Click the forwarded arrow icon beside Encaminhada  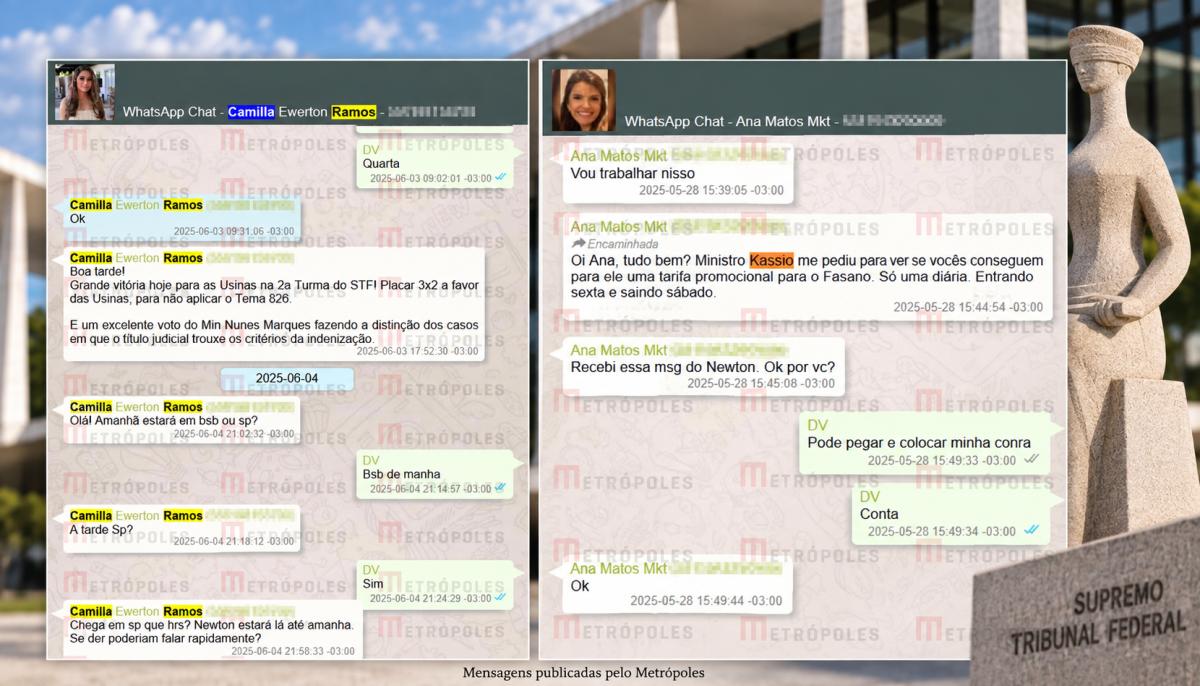578,243
